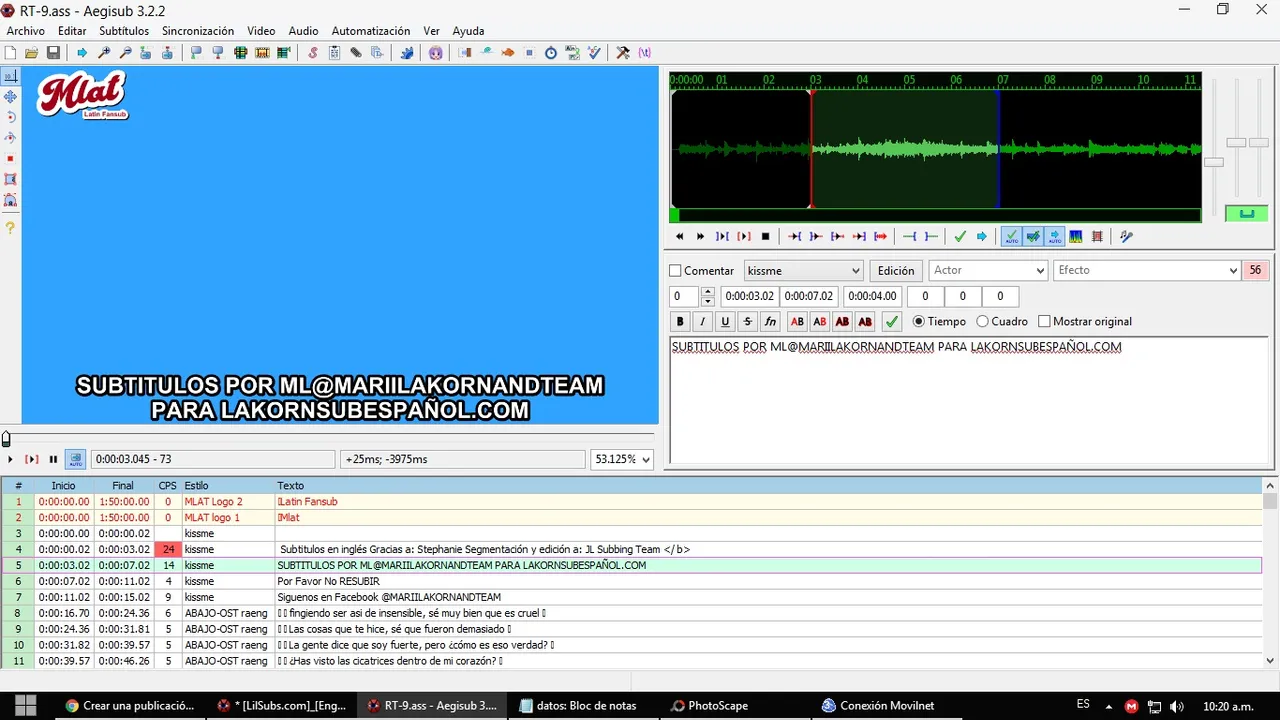Cycle tag hiding mode icon
1280x720 pixels.
(x=644, y=53)
